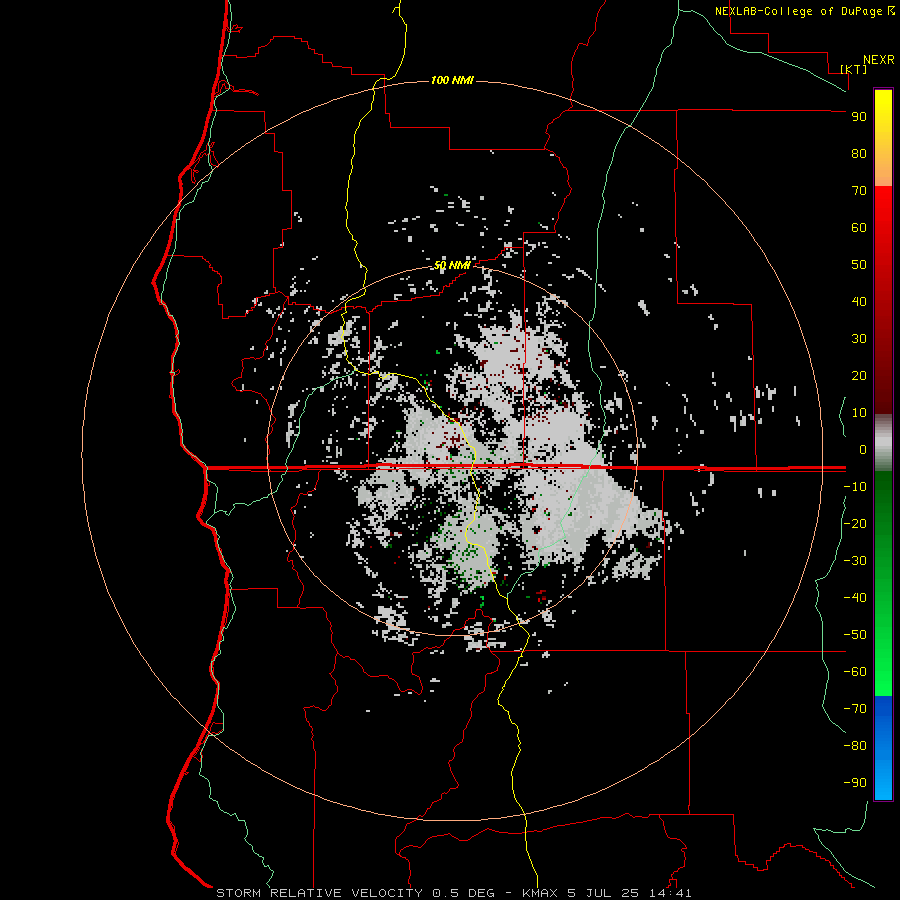Select the 50 NMI range ring label

[452, 265]
